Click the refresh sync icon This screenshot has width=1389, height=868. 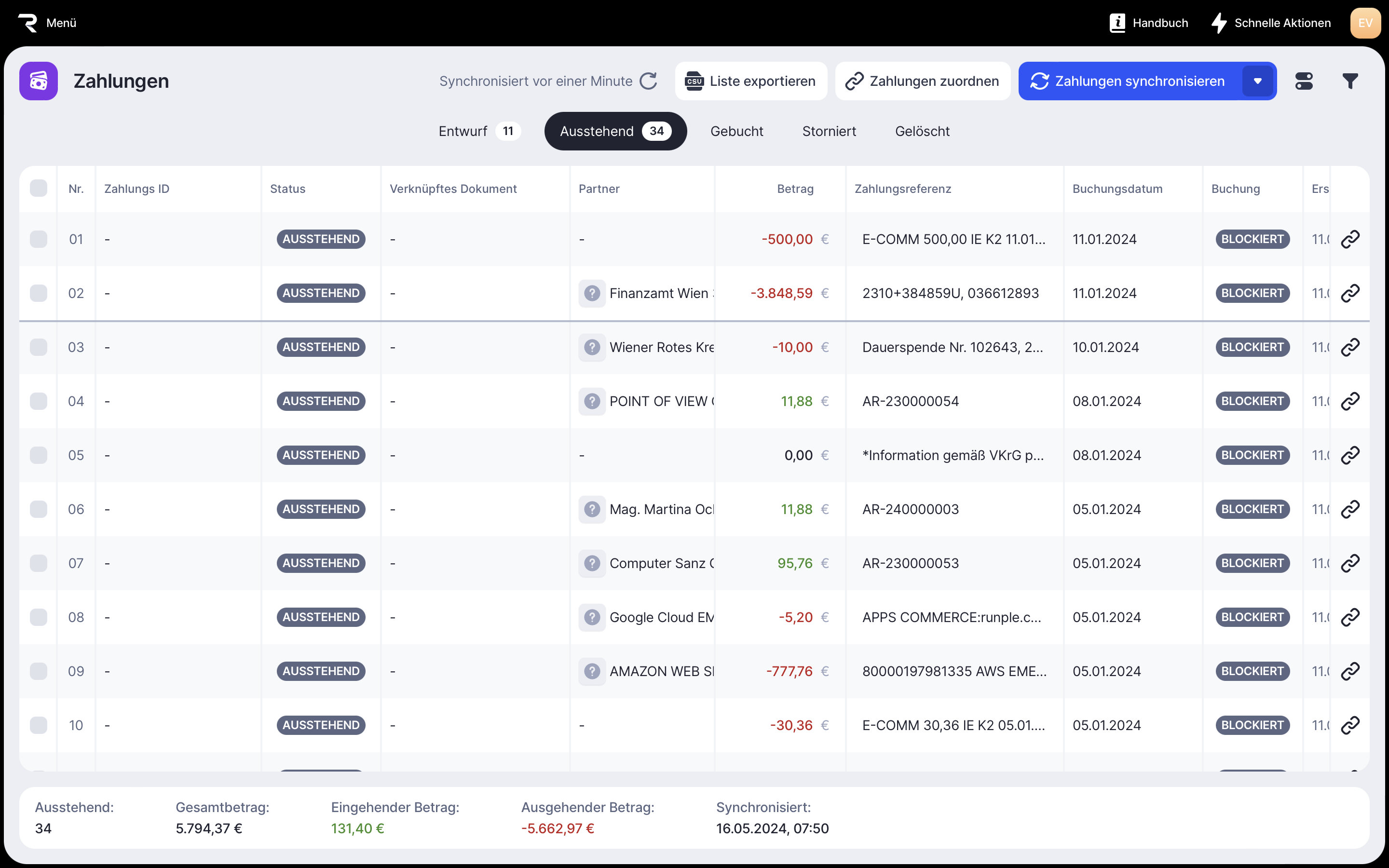pos(649,81)
